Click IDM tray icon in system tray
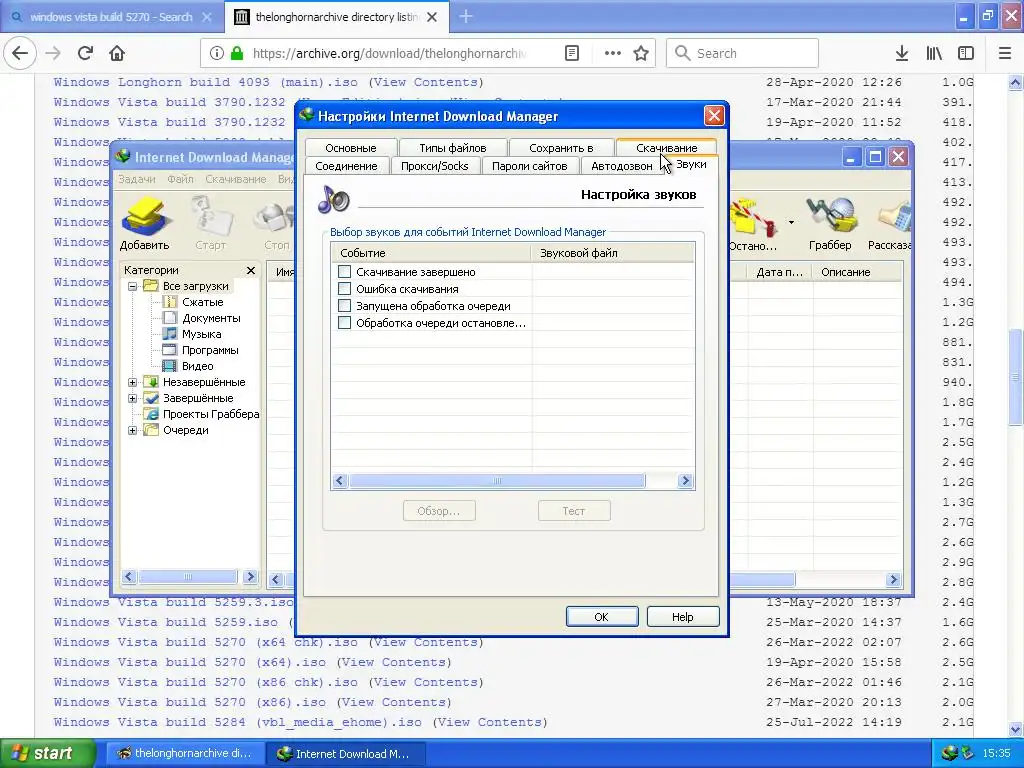This screenshot has width=1024, height=768. click(950, 753)
